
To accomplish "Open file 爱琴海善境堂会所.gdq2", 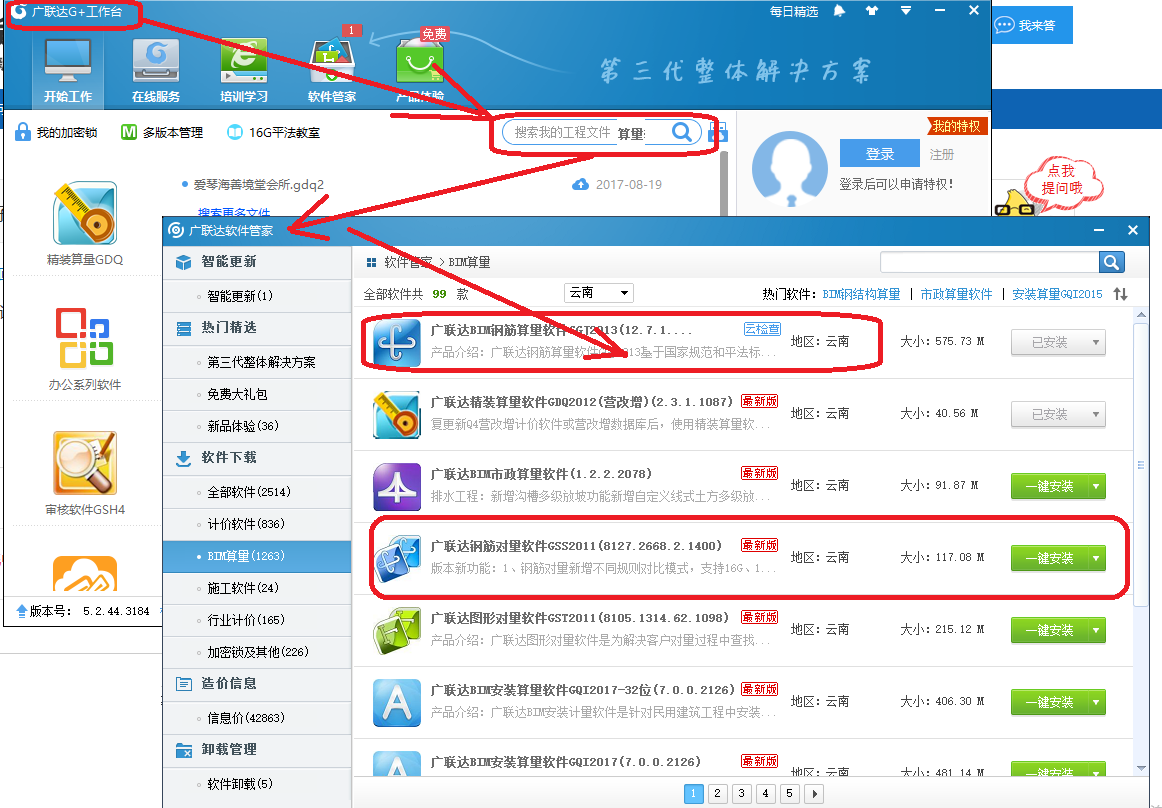I will pos(258,185).
